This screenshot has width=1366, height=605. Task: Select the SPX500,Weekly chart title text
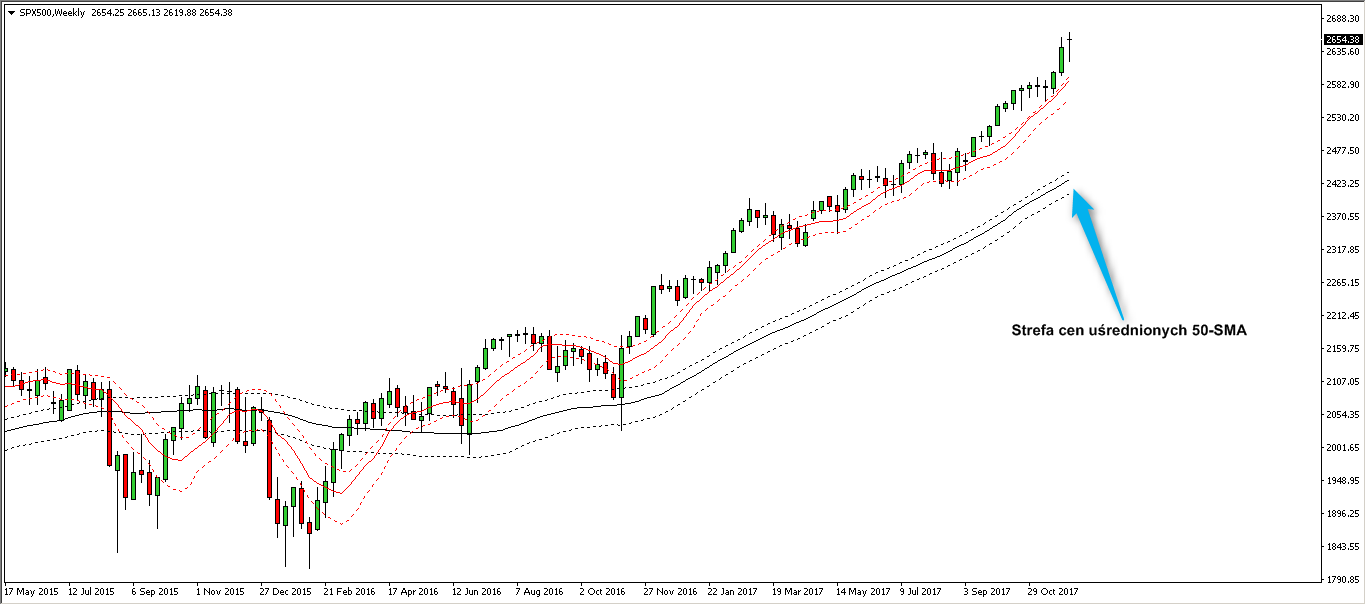50,12
